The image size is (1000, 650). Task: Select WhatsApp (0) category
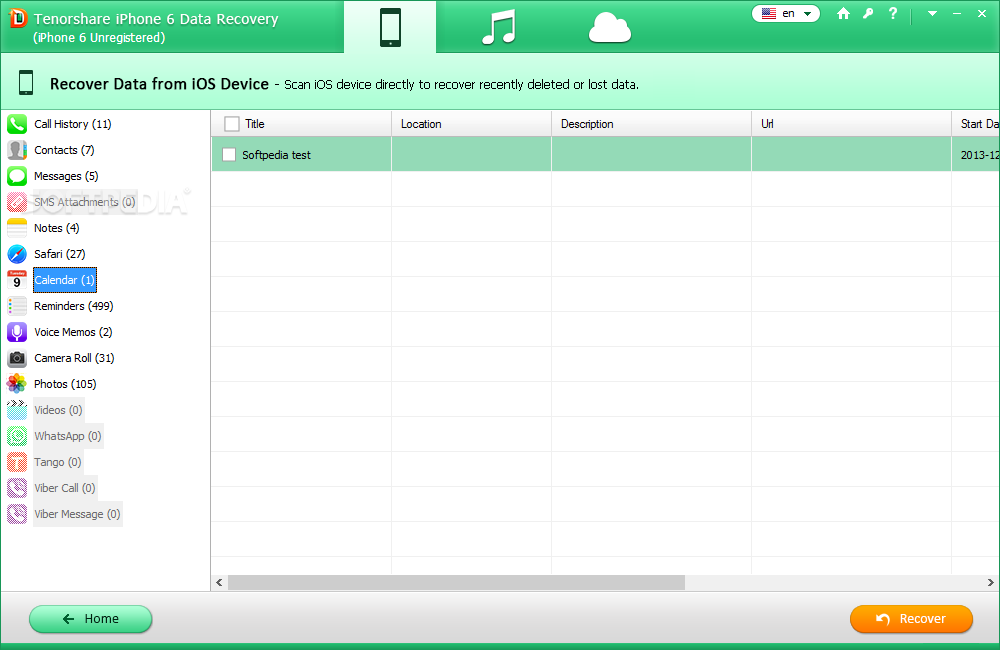pyautogui.click(x=68, y=436)
